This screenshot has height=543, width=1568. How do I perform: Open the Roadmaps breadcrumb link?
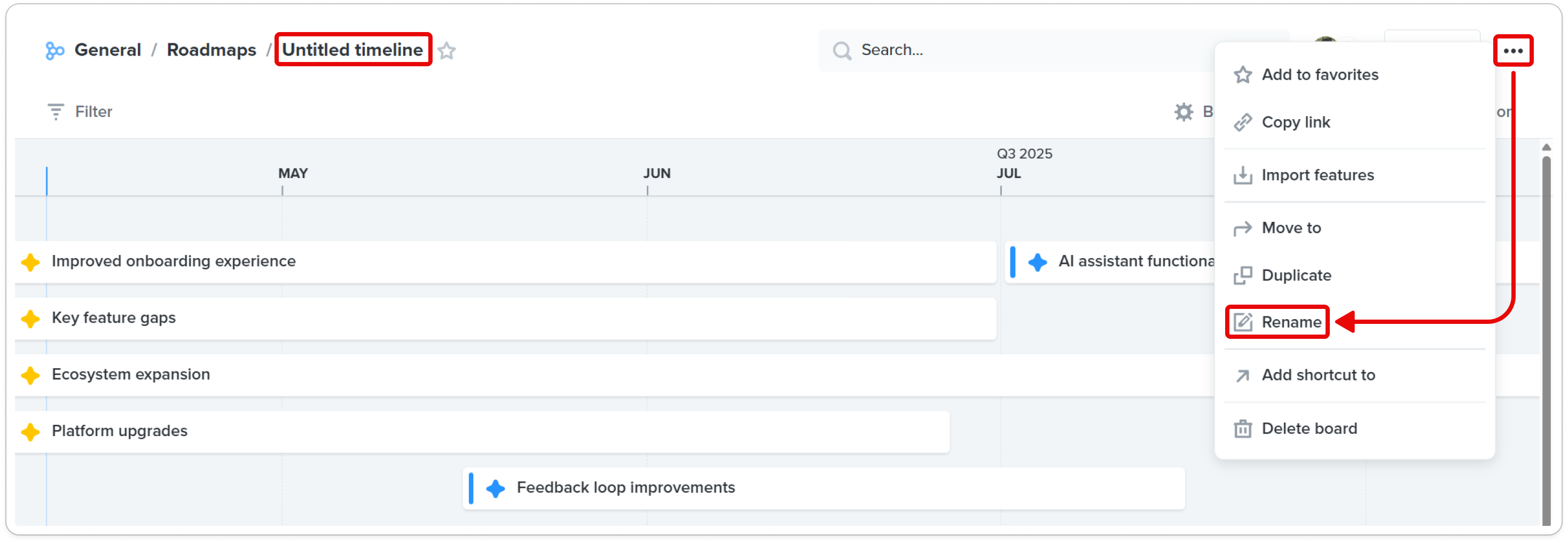211,50
